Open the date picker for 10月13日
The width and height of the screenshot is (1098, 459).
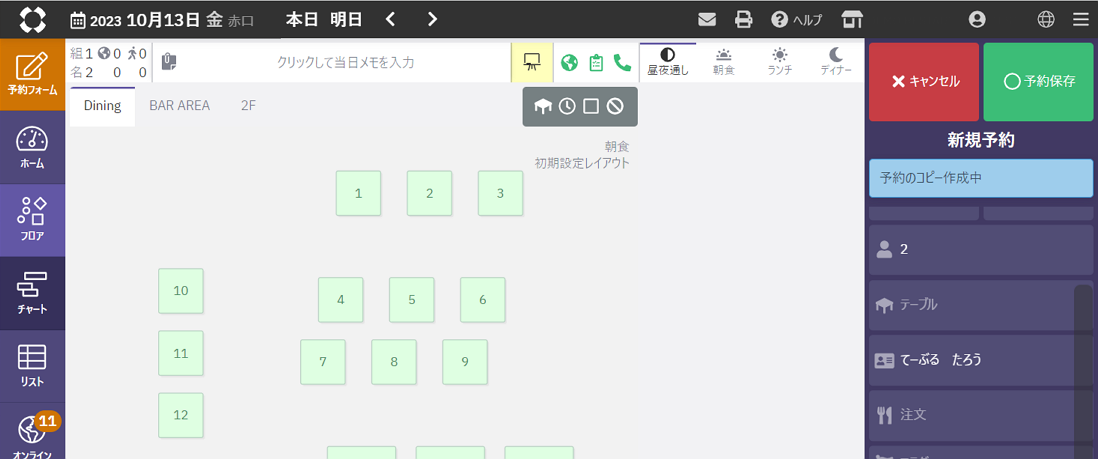click(162, 19)
